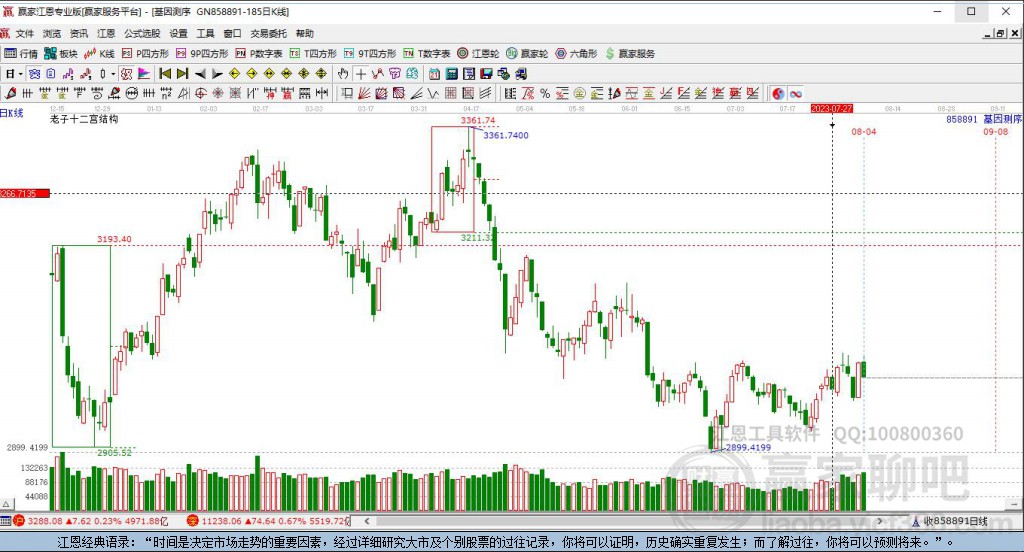Click the horizontal scrollbar left arrow
This screenshot has width=1024, height=552.
[x=367, y=521]
